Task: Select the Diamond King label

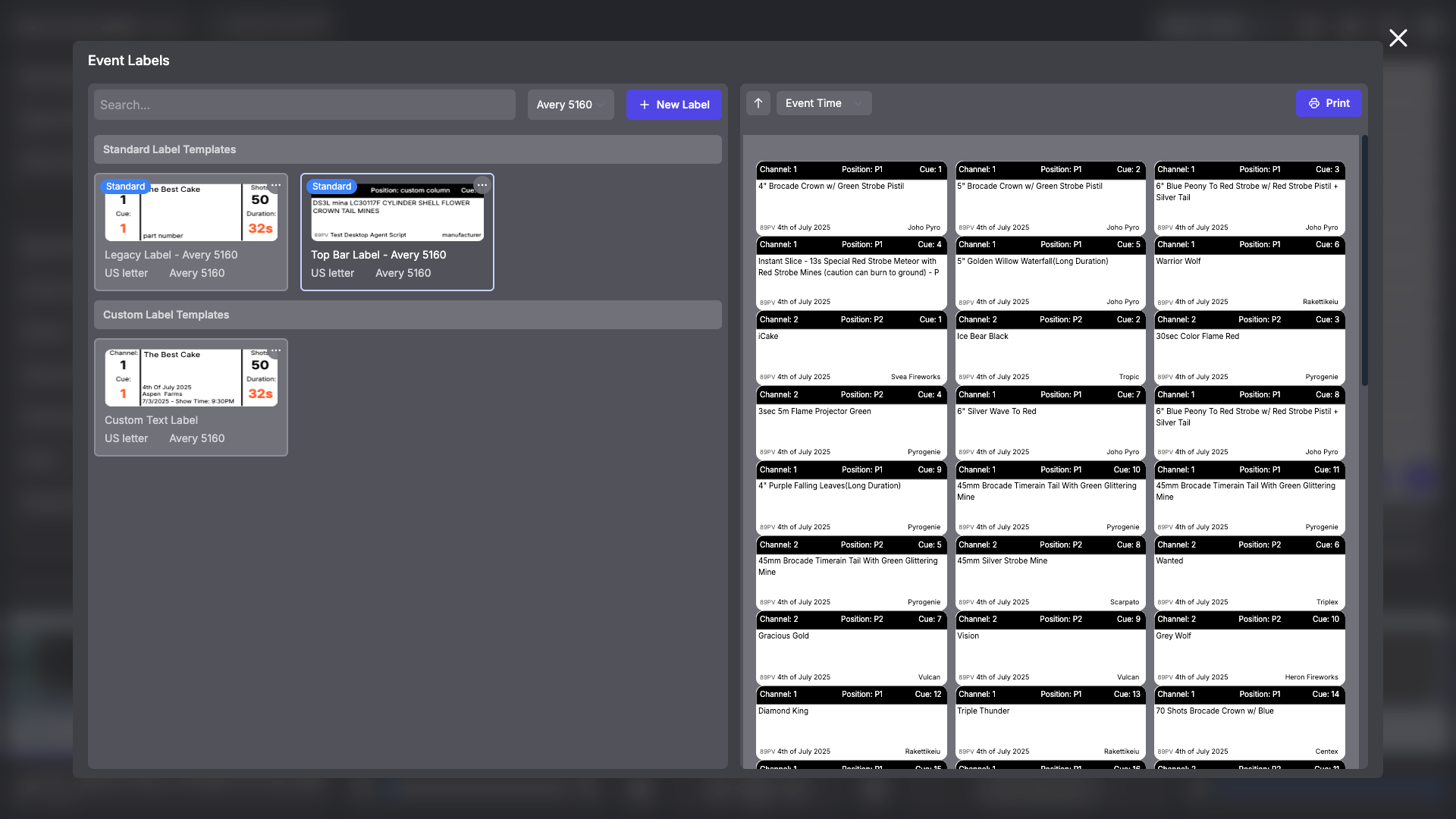Action: [x=851, y=723]
